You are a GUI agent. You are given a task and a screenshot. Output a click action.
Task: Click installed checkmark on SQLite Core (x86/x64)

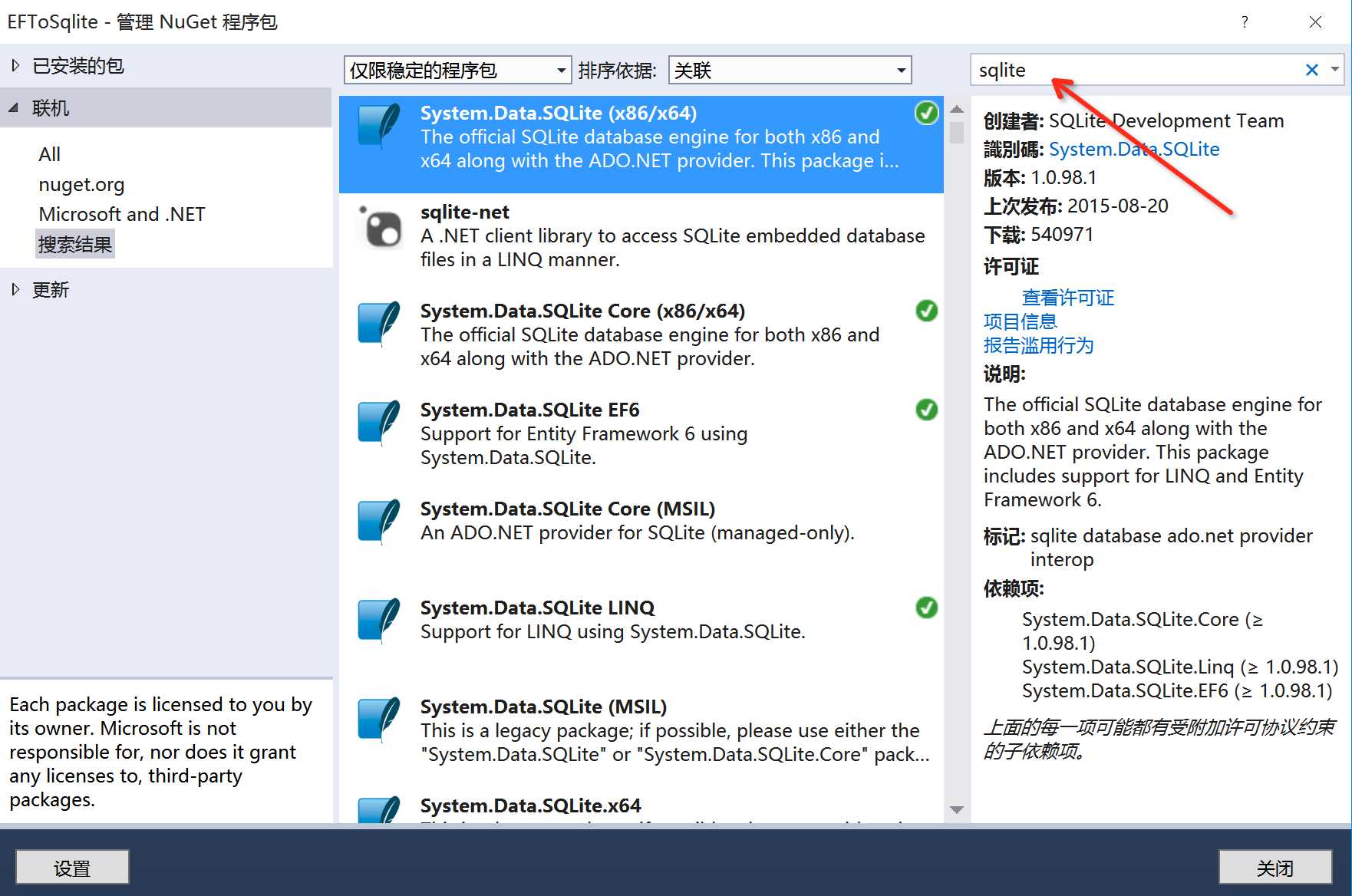927,311
